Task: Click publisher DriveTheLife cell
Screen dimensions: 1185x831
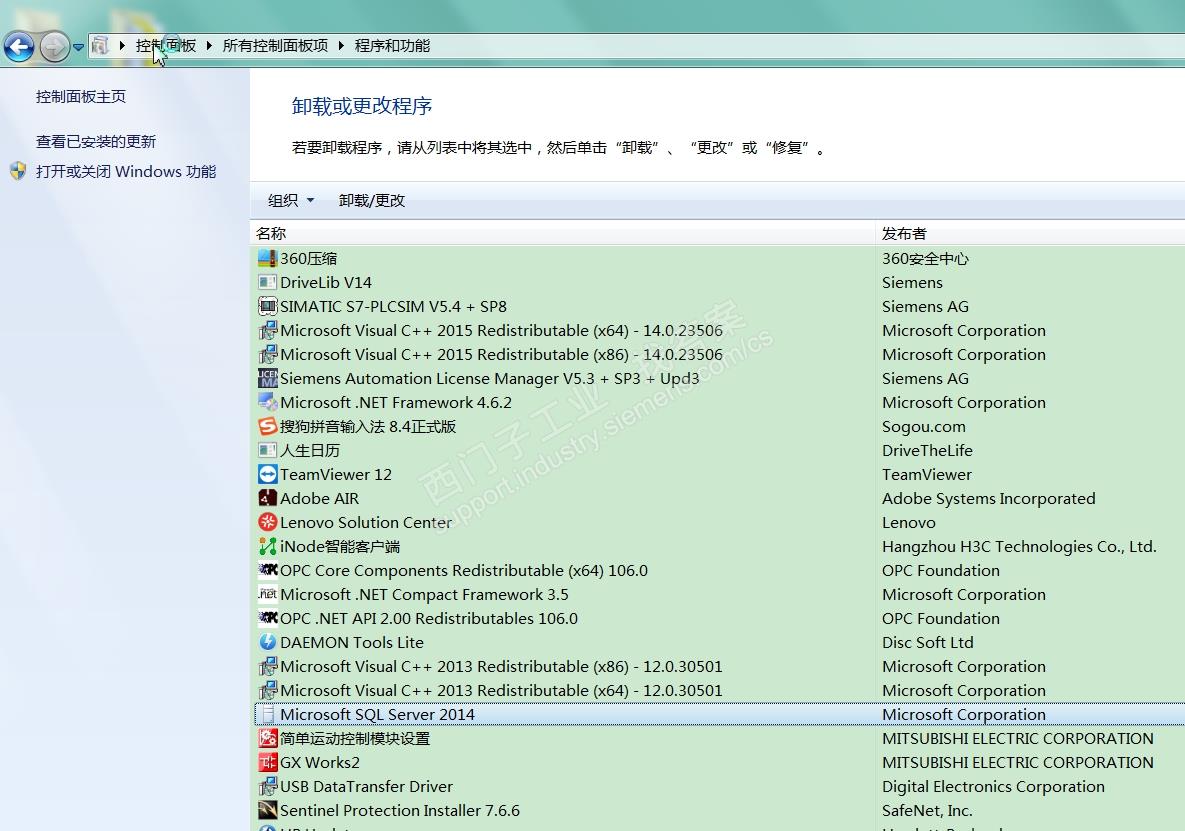Action: click(x=927, y=450)
